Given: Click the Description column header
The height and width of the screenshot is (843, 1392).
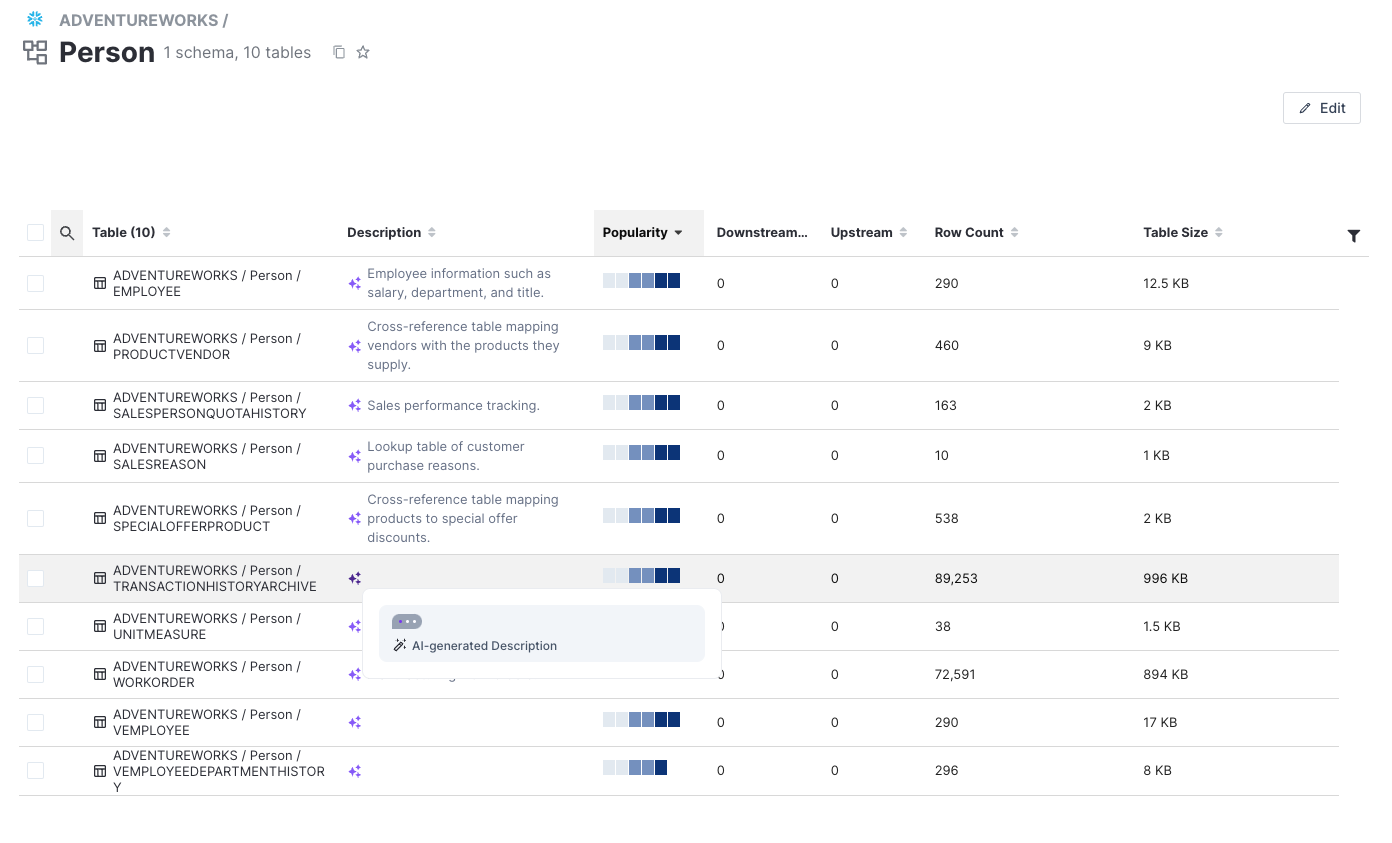Looking at the screenshot, I should click(384, 233).
